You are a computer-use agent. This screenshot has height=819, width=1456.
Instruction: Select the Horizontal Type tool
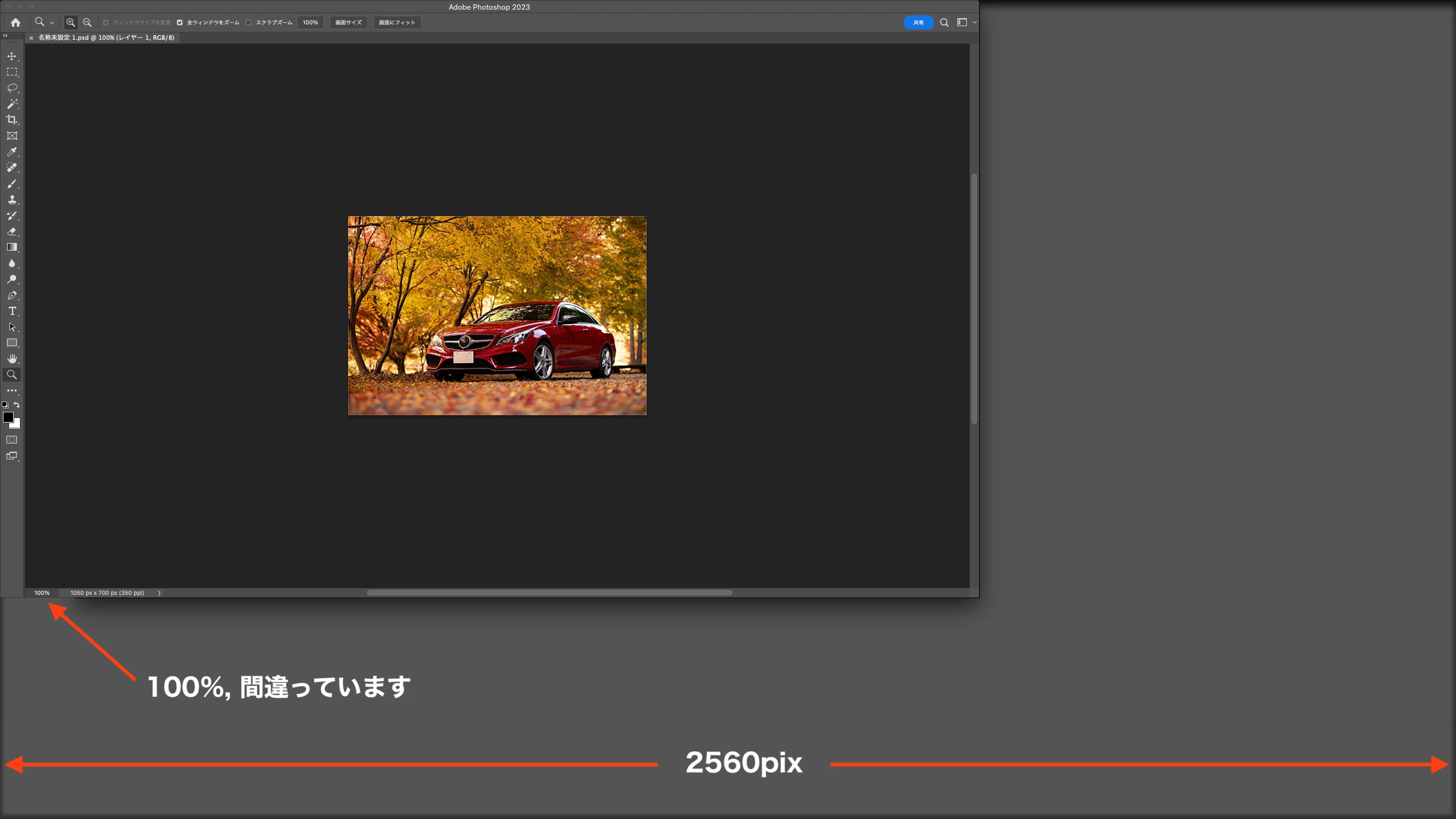[x=12, y=311]
